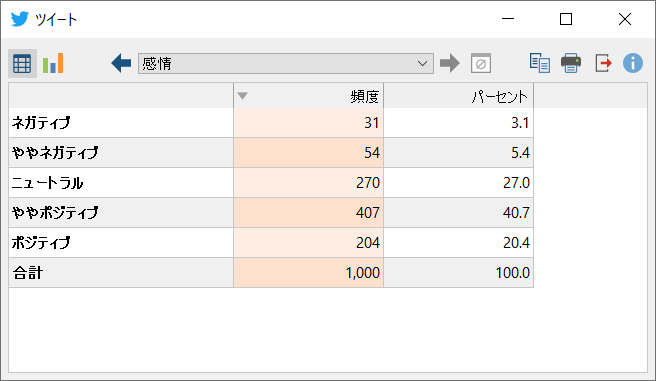Maximize the ツイート window

click(x=566, y=19)
